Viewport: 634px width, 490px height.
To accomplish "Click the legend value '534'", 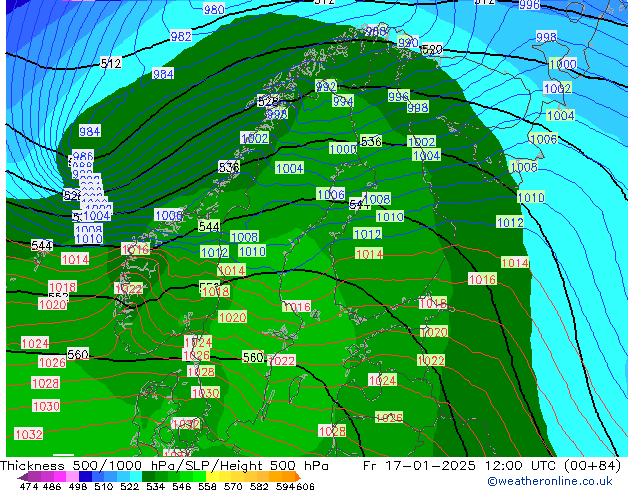I will pyautogui.click(x=155, y=486).
